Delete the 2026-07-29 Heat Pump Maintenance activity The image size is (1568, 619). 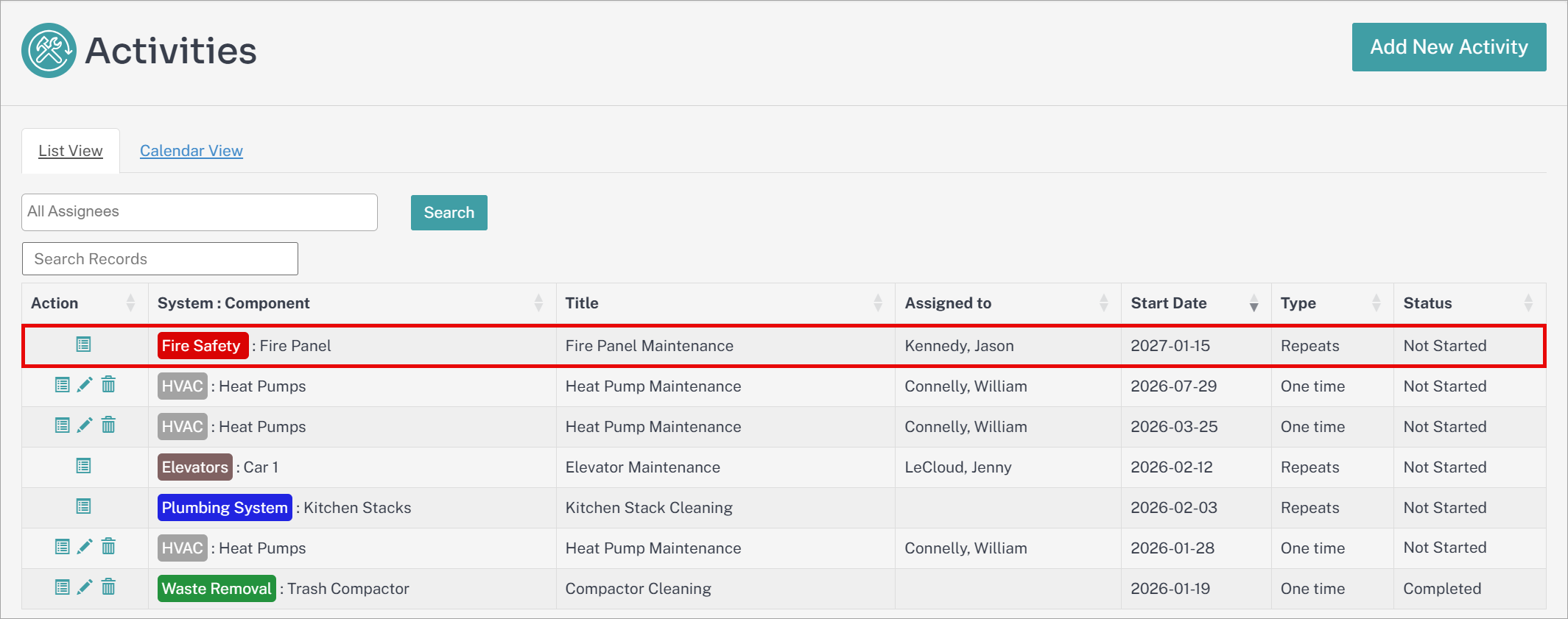tap(108, 385)
